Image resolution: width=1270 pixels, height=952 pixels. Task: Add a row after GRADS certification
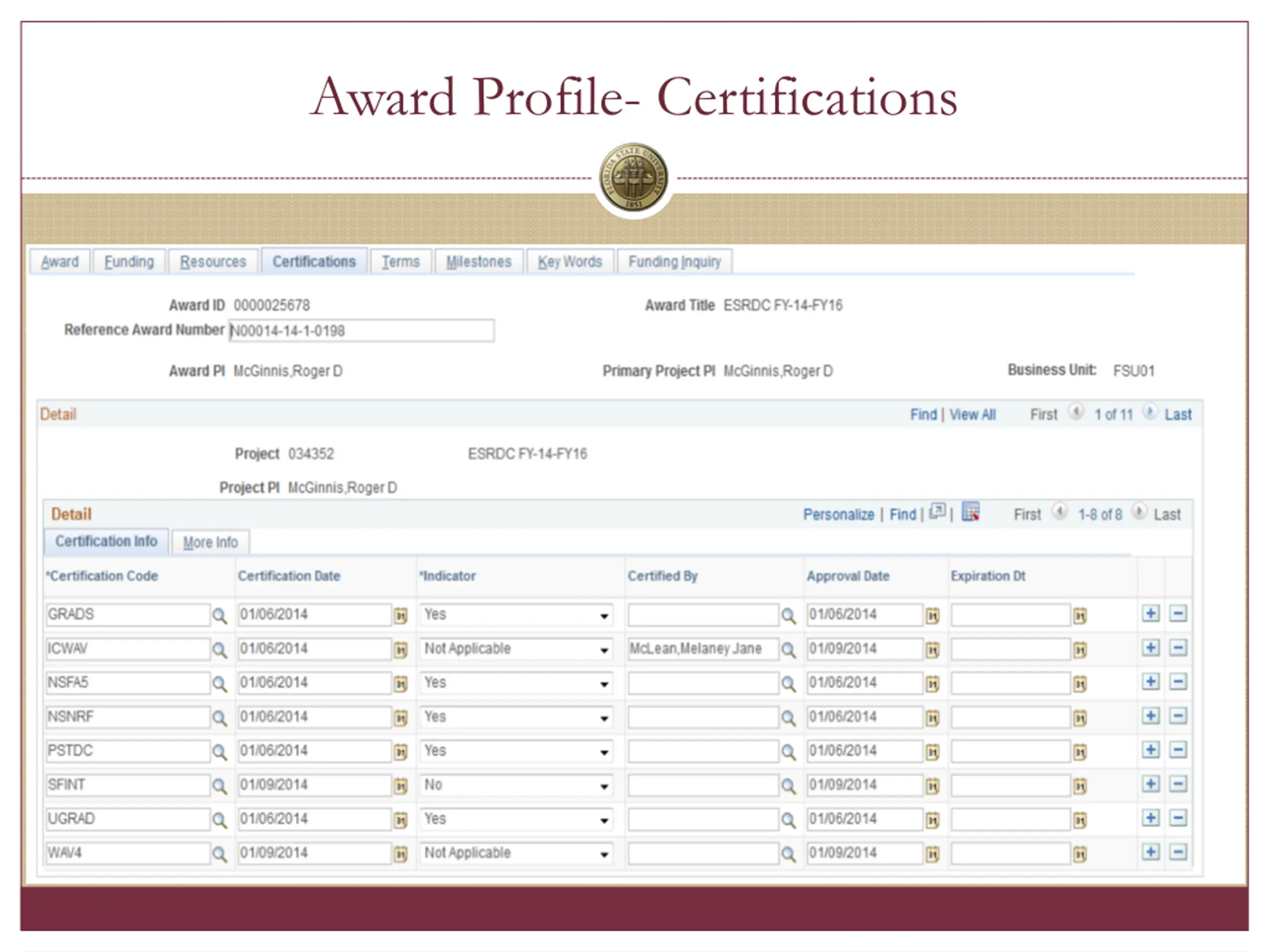1150,613
